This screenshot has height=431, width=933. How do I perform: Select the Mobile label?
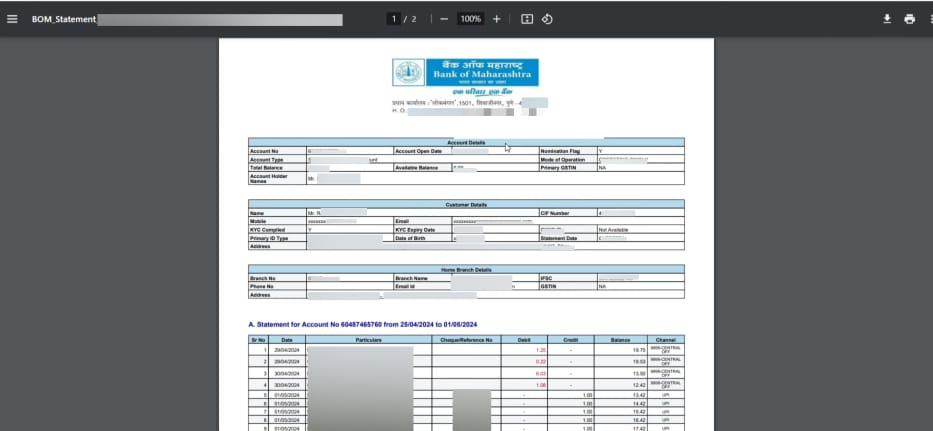click(x=257, y=221)
